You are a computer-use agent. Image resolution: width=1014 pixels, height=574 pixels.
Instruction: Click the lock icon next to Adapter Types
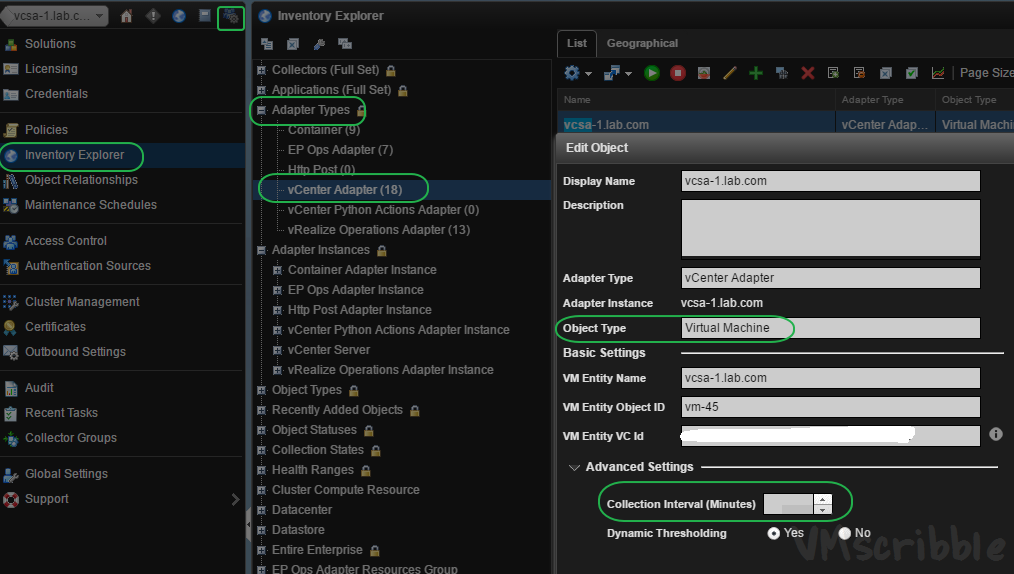361,111
